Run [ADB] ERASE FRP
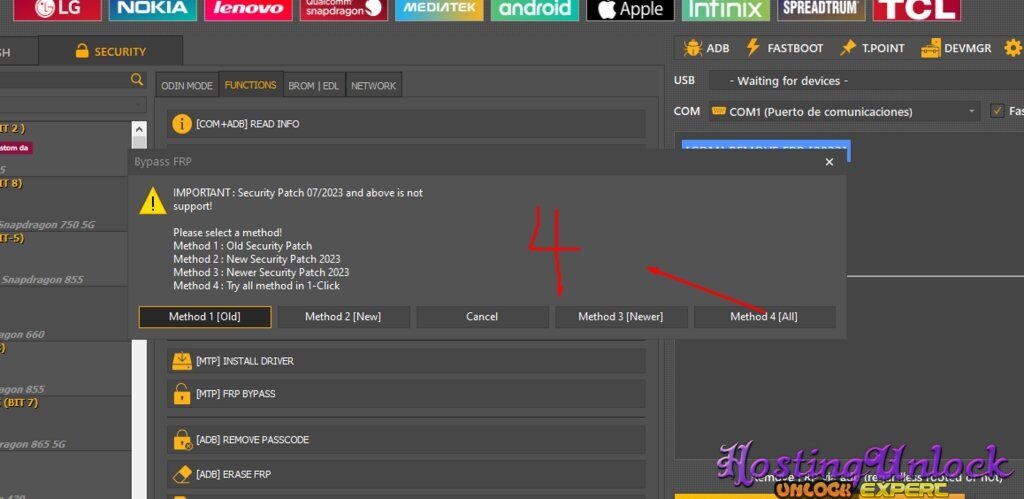Image resolution: width=1024 pixels, height=499 pixels. 406,474
